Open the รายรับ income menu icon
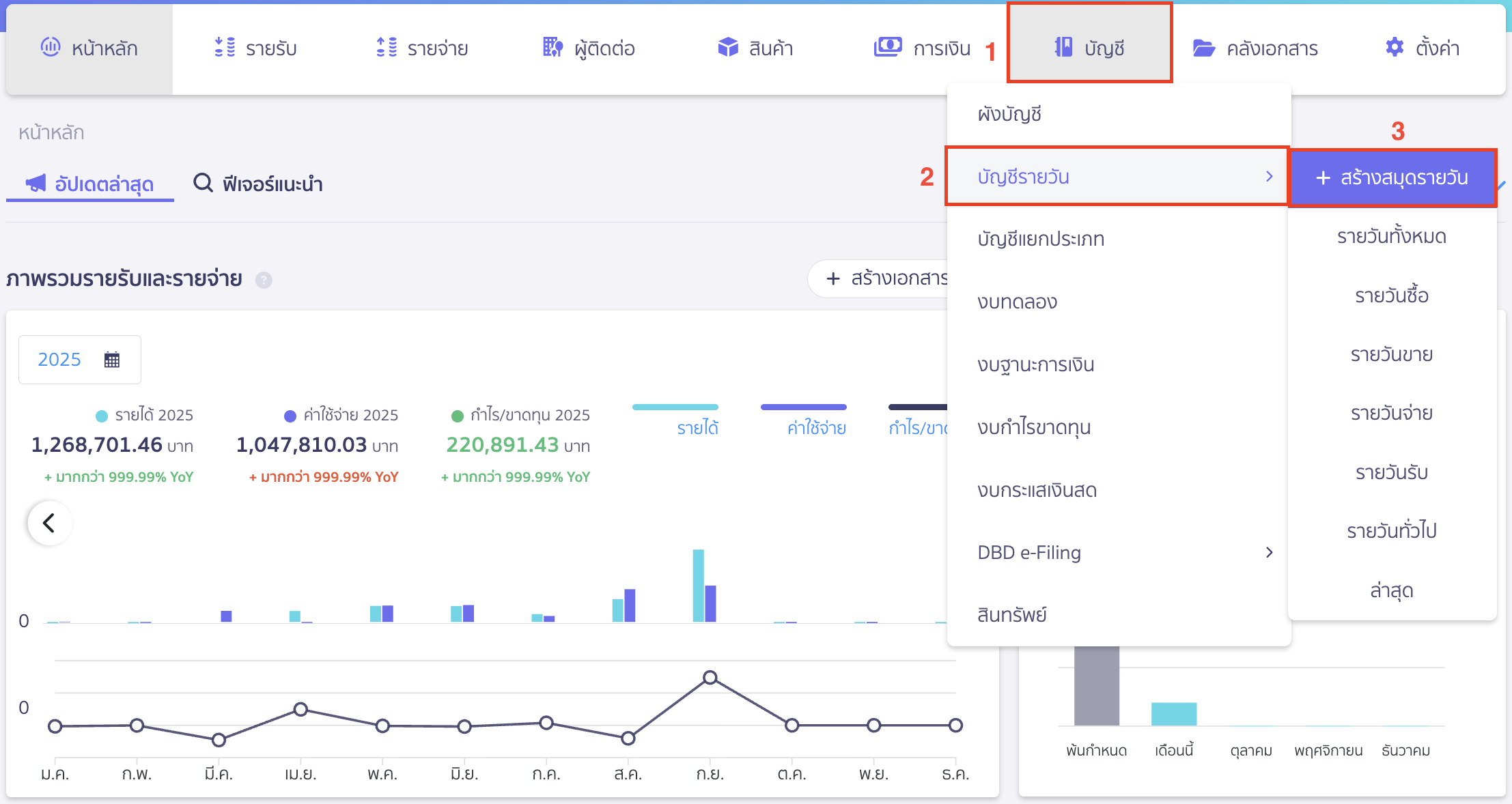This screenshot has width=1512, height=804. (225, 47)
